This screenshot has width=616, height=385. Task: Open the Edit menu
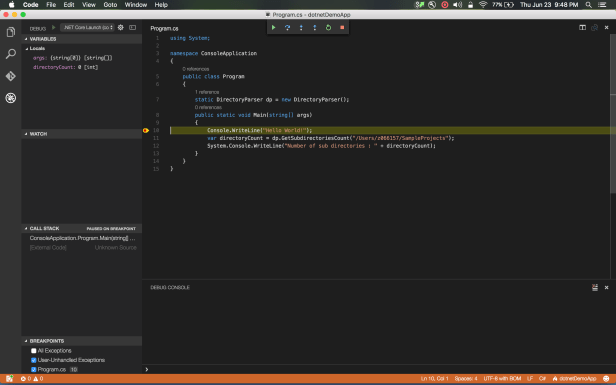[x=69, y=5]
